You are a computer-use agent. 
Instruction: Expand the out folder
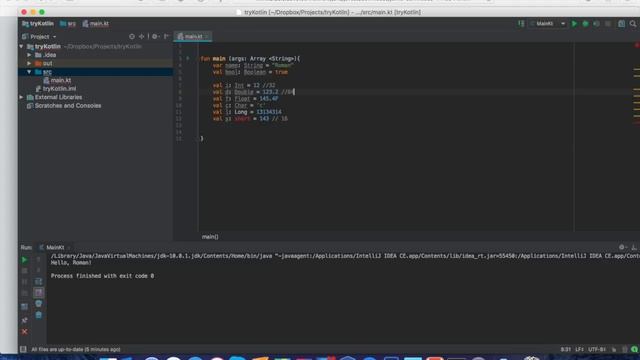(29, 63)
